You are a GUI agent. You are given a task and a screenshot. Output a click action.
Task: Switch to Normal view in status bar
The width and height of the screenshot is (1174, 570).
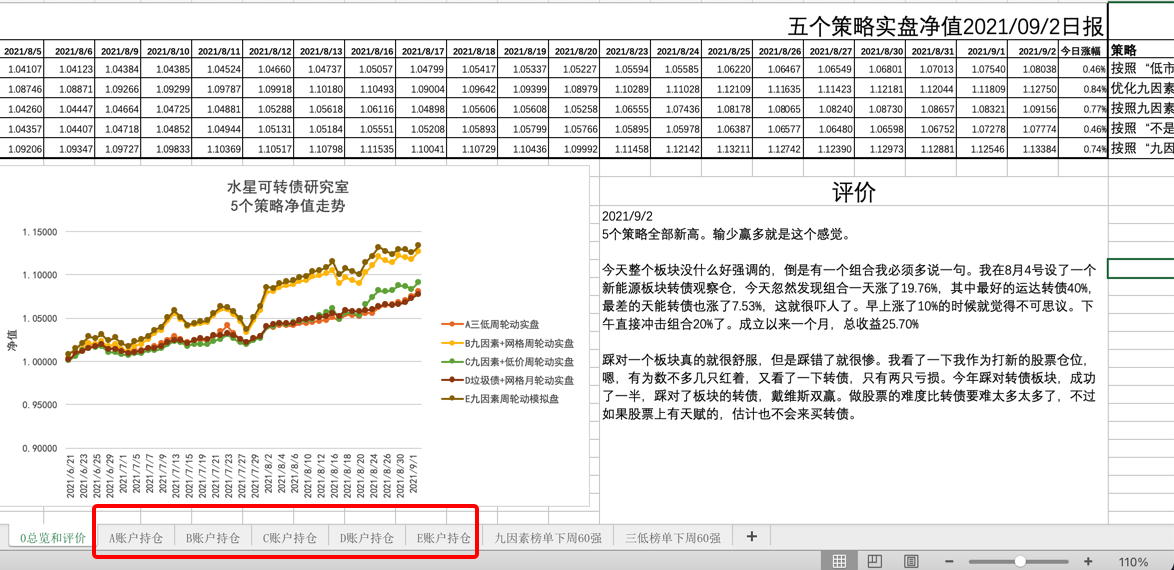(840, 561)
